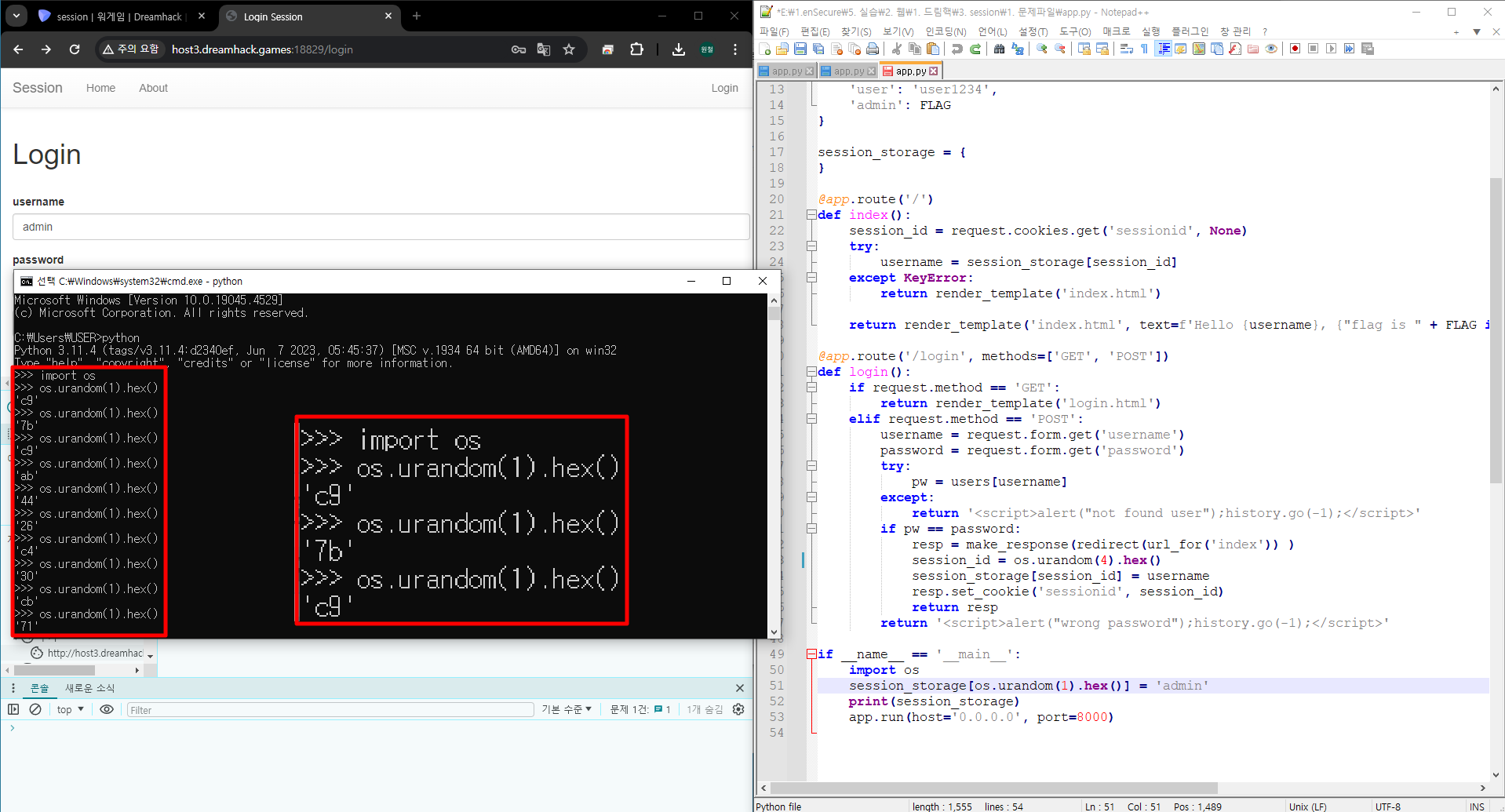1505x812 pixels.
Task: Toggle synchronized vertical scrolling icon
Action: 1084,49
